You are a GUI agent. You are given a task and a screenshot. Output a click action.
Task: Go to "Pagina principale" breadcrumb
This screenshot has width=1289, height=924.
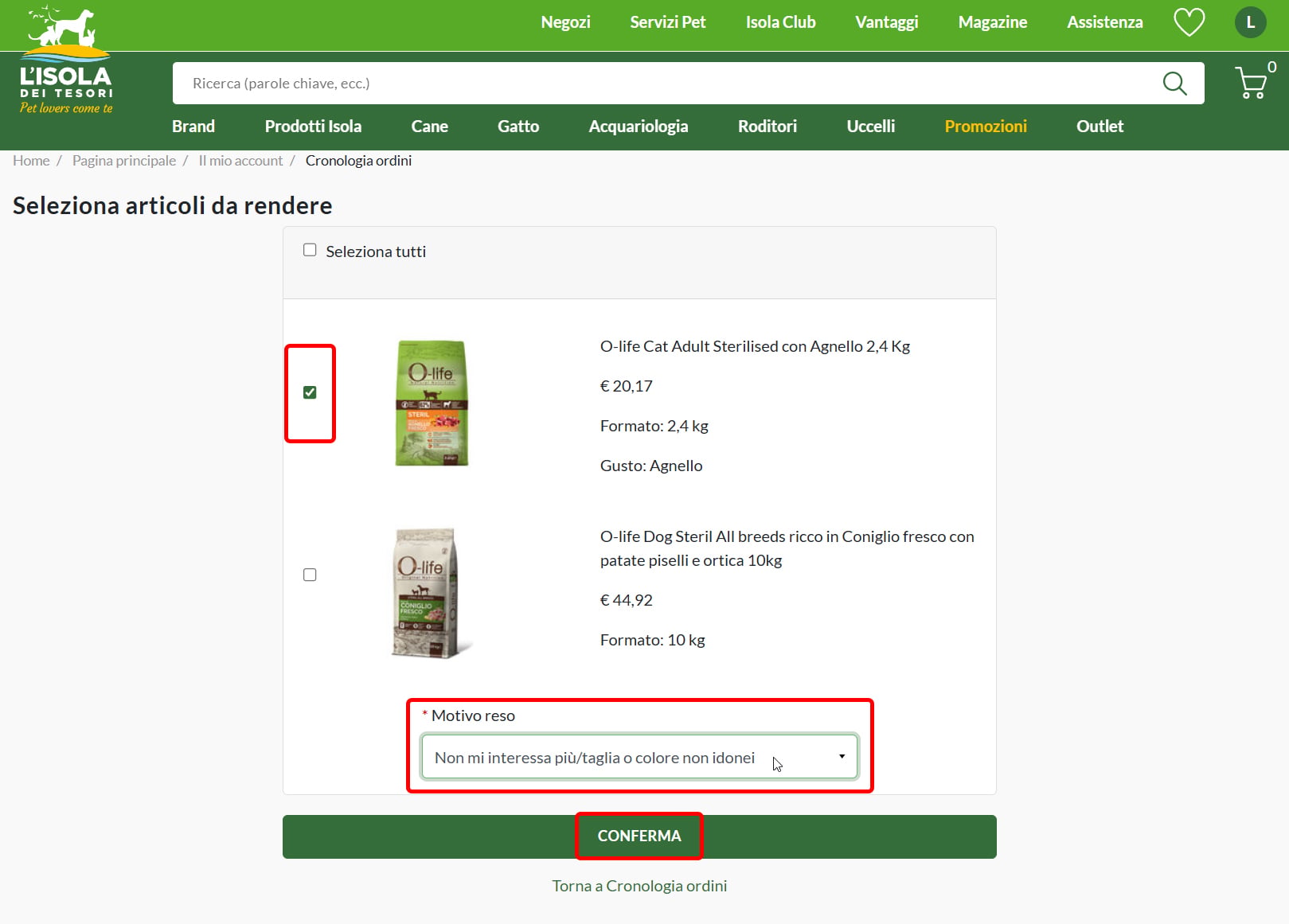click(124, 161)
